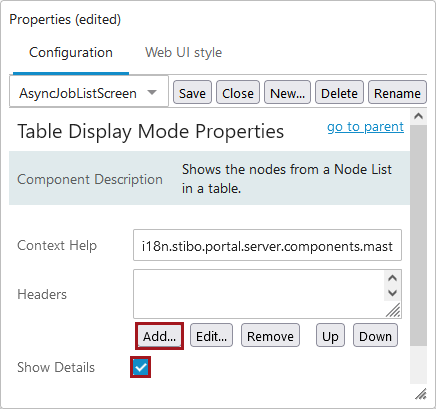Click the Add... button under Headers

tap(159, 336)
